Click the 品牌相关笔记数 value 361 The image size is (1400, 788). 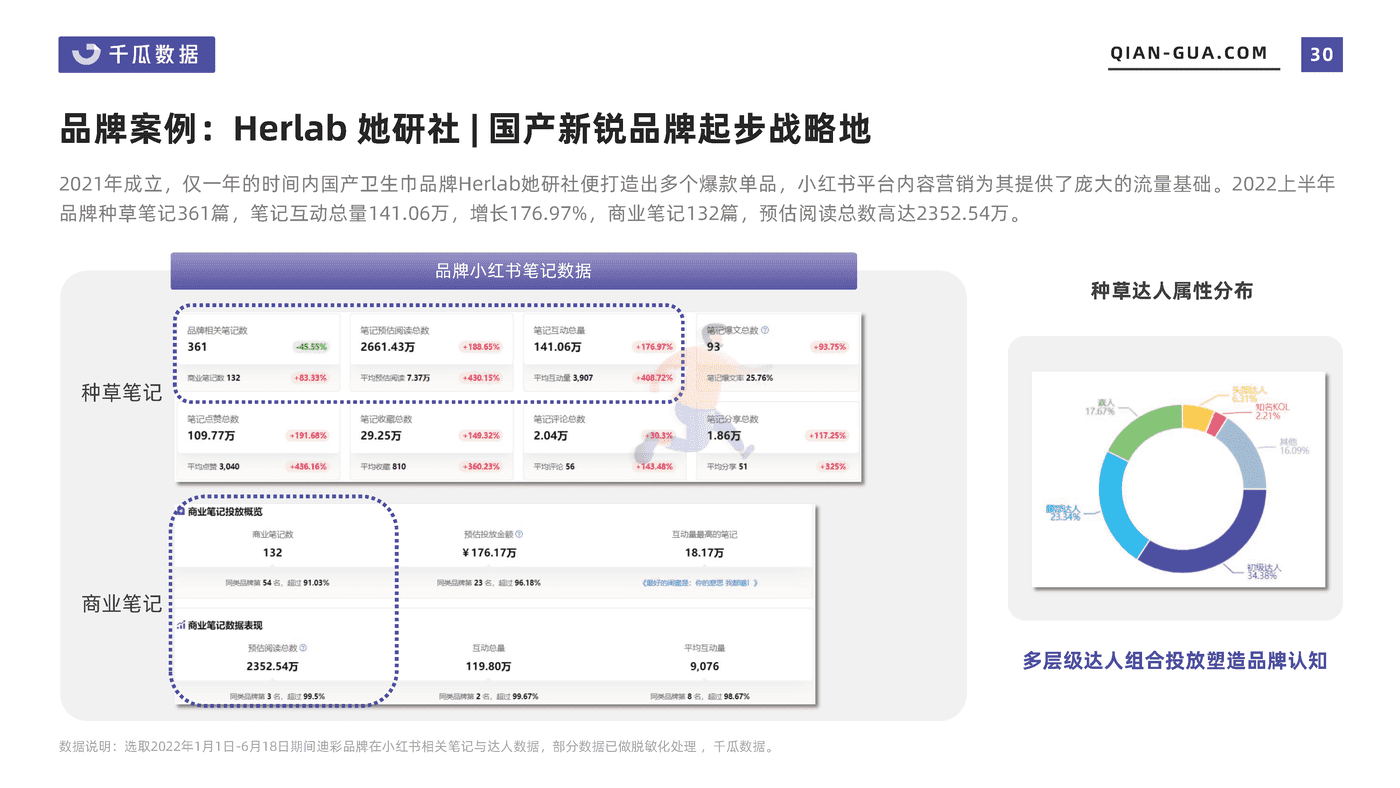(197, 347)
